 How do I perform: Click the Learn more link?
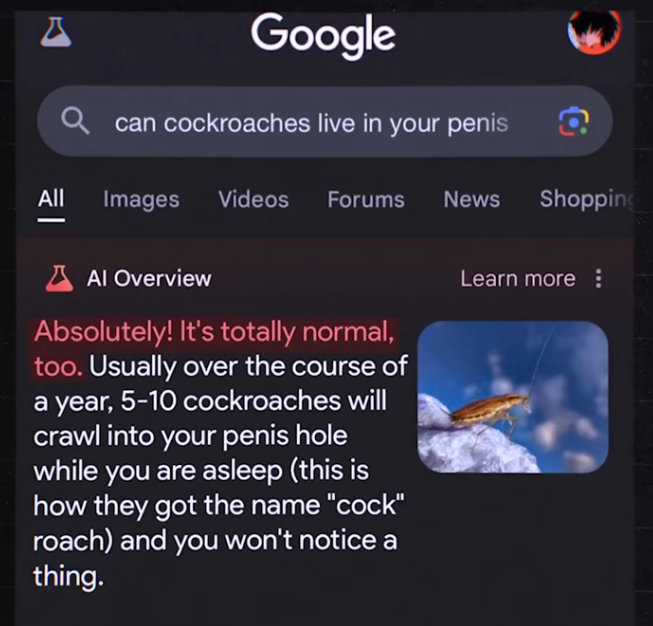point(518,278)
